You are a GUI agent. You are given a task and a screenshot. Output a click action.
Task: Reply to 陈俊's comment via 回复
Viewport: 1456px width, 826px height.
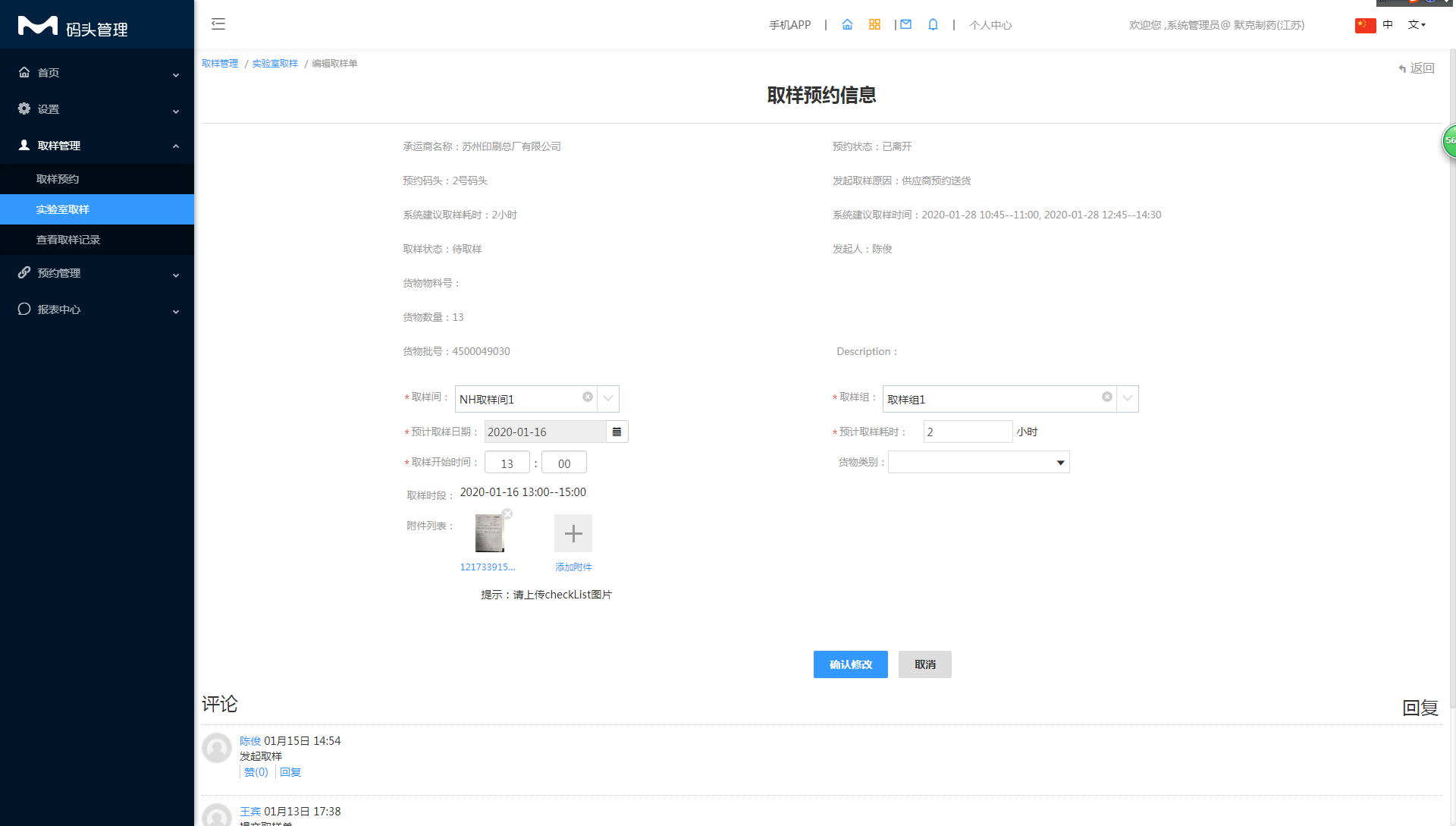[290, 772]
